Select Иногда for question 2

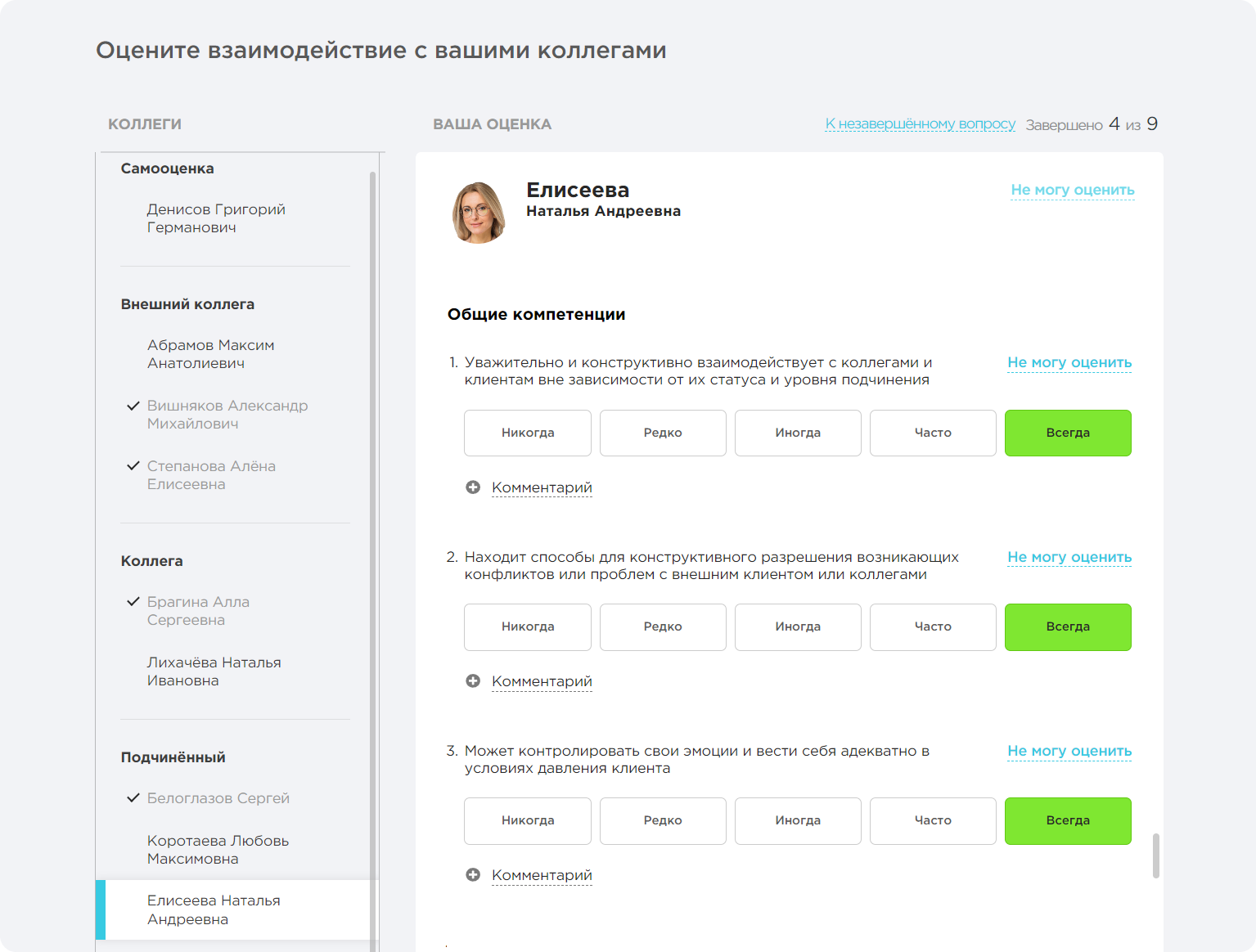point(797,627)
